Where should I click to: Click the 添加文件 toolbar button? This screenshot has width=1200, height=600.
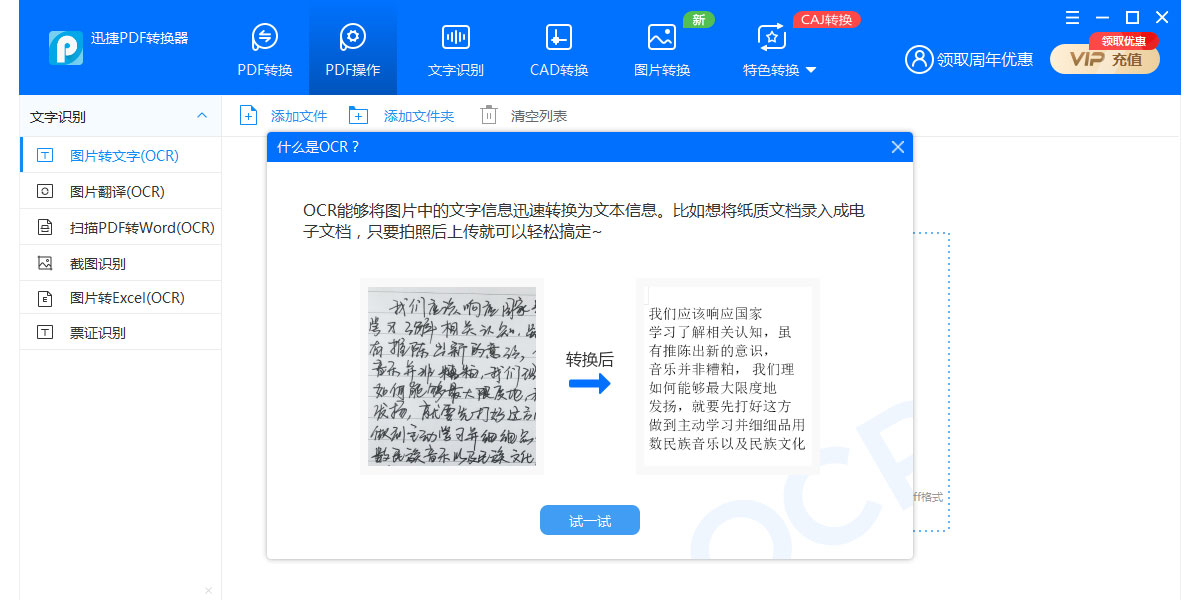283,116
